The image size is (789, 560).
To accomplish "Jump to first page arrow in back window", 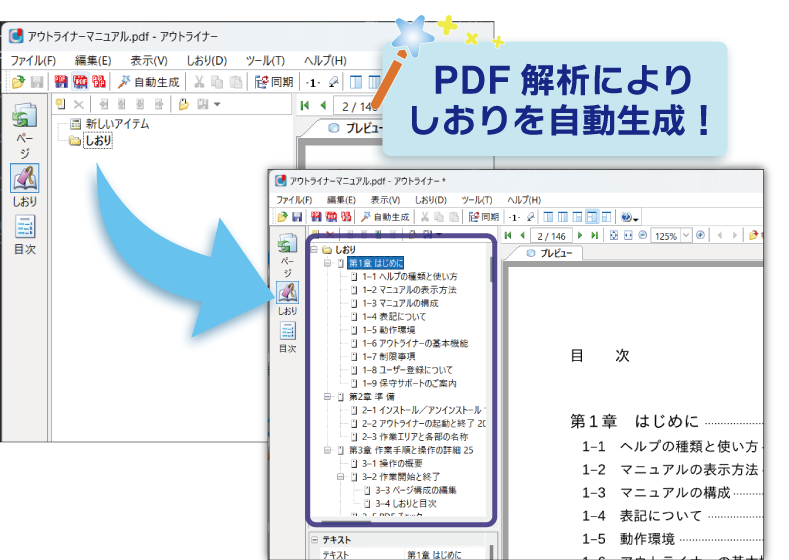I will (305, 105).
